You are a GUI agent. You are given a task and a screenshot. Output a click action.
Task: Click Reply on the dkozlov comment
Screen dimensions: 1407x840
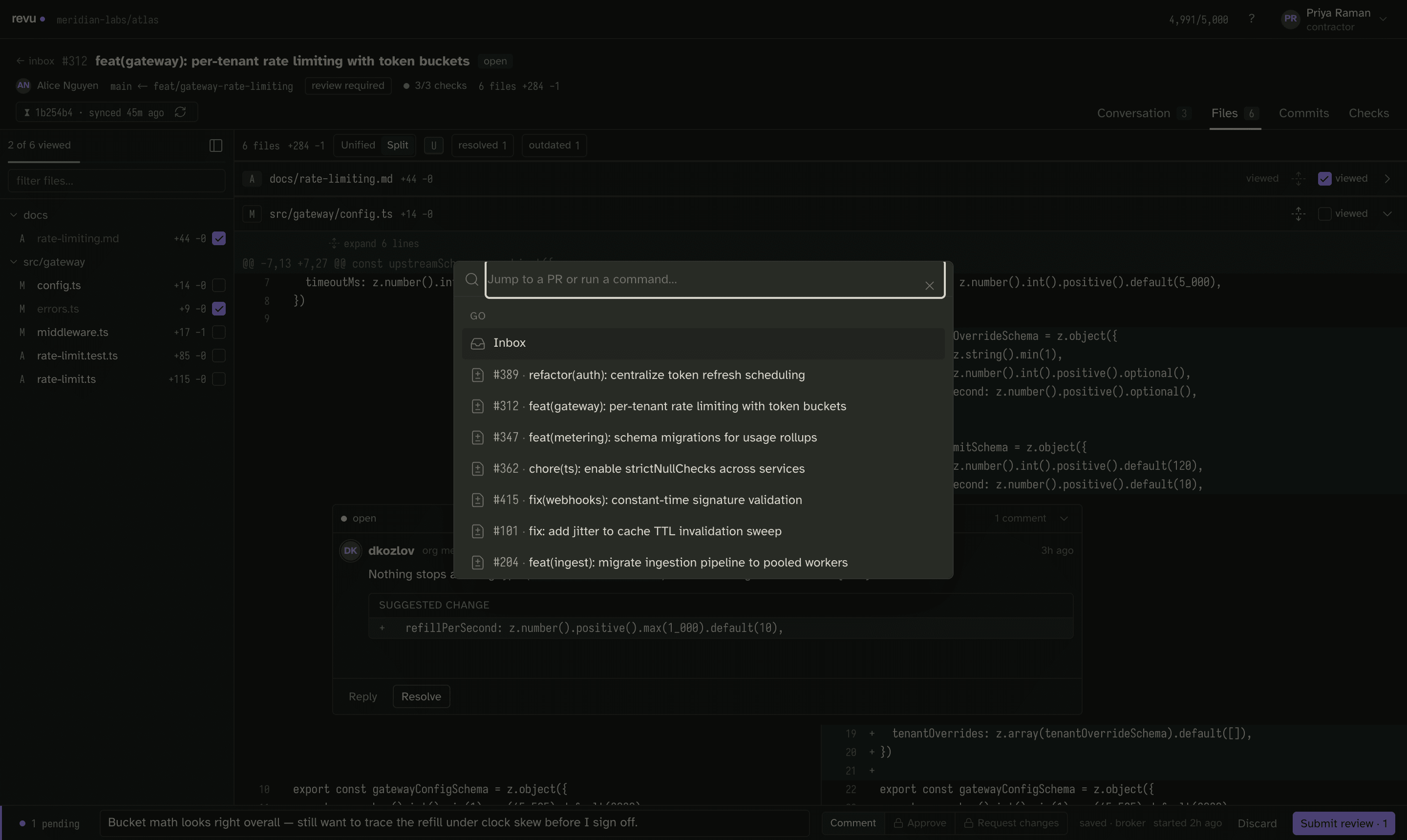pyautogui.click(x=363, y=697)
